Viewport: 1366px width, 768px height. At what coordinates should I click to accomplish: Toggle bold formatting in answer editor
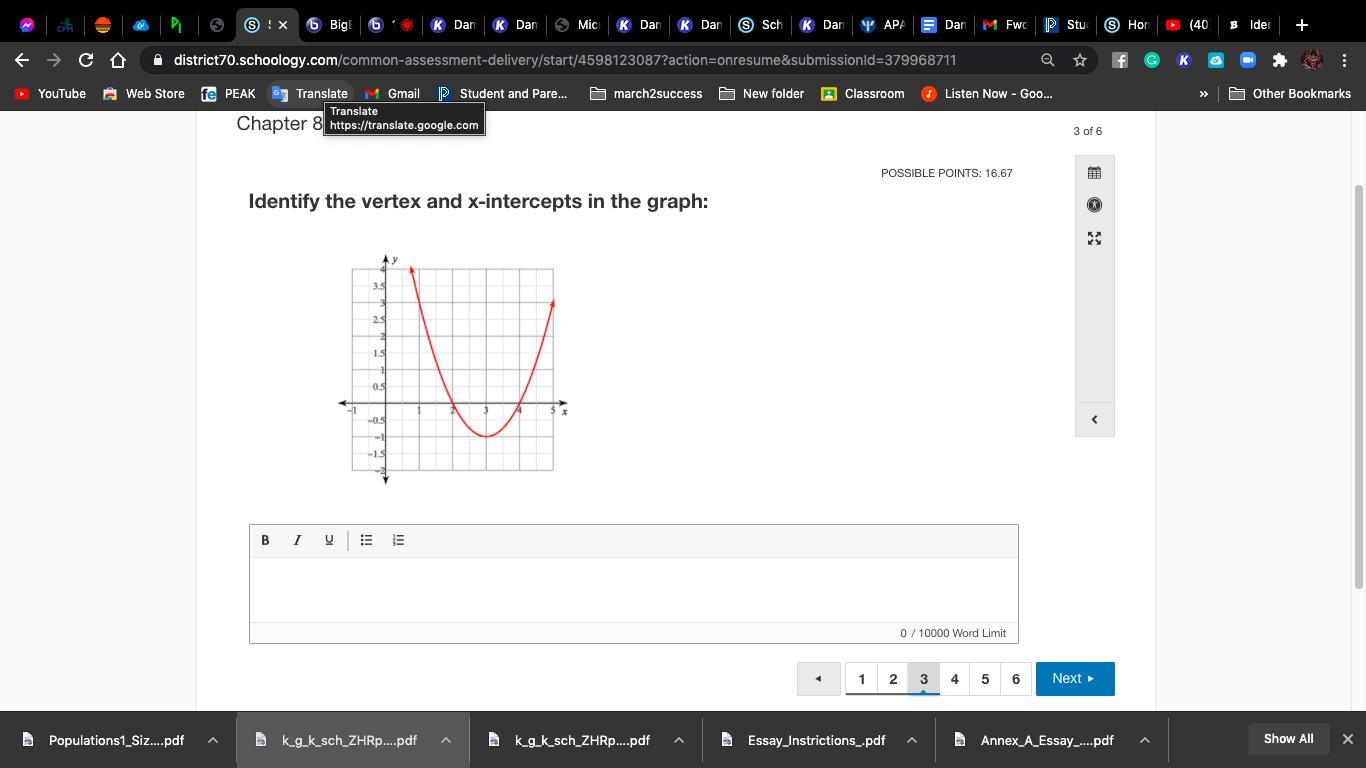point(265,540)
